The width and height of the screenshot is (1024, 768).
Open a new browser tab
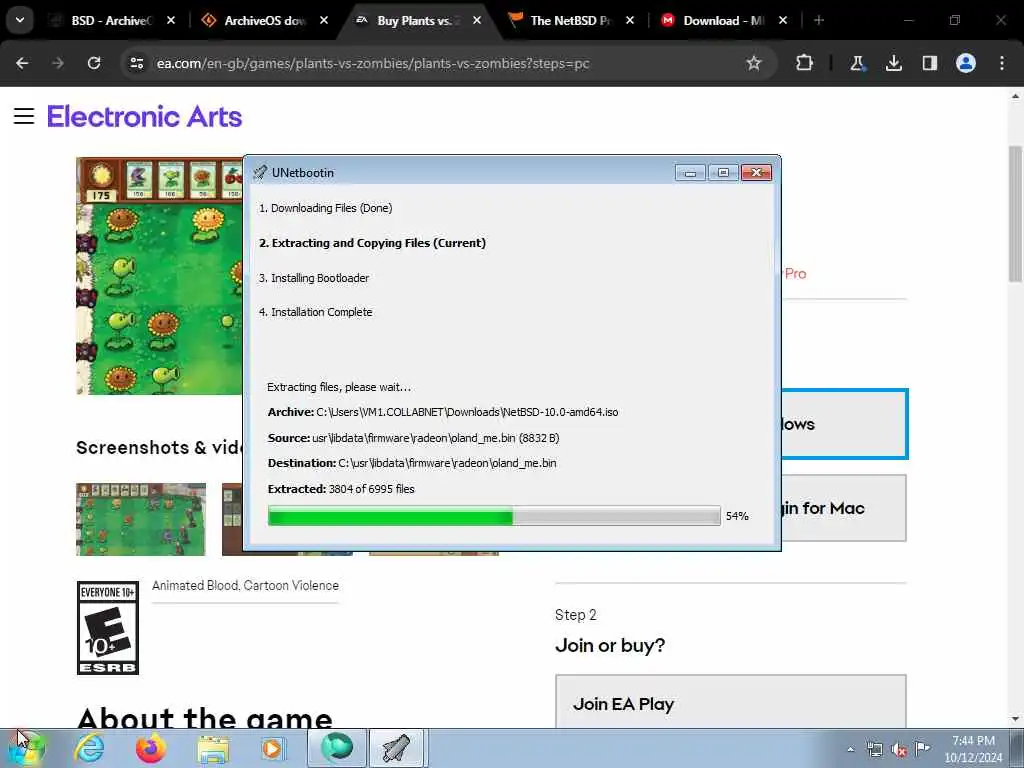[818, 21]
